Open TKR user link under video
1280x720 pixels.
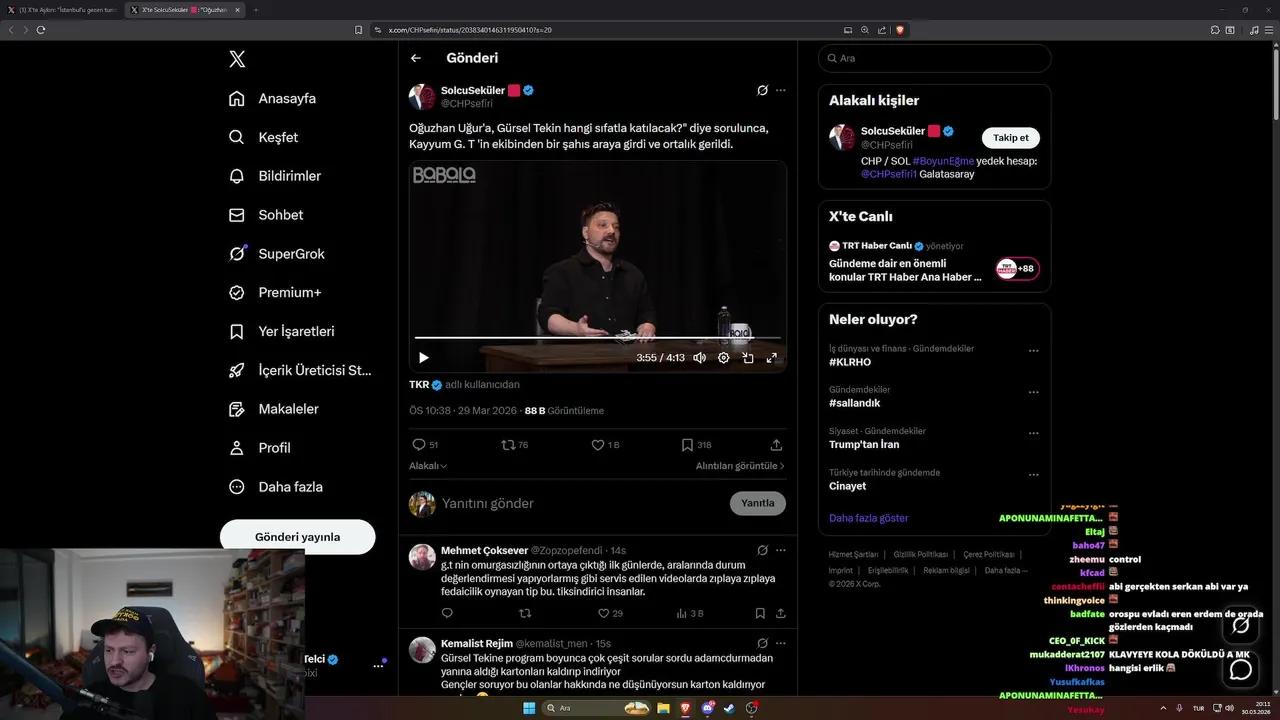[x=419, y=384]
